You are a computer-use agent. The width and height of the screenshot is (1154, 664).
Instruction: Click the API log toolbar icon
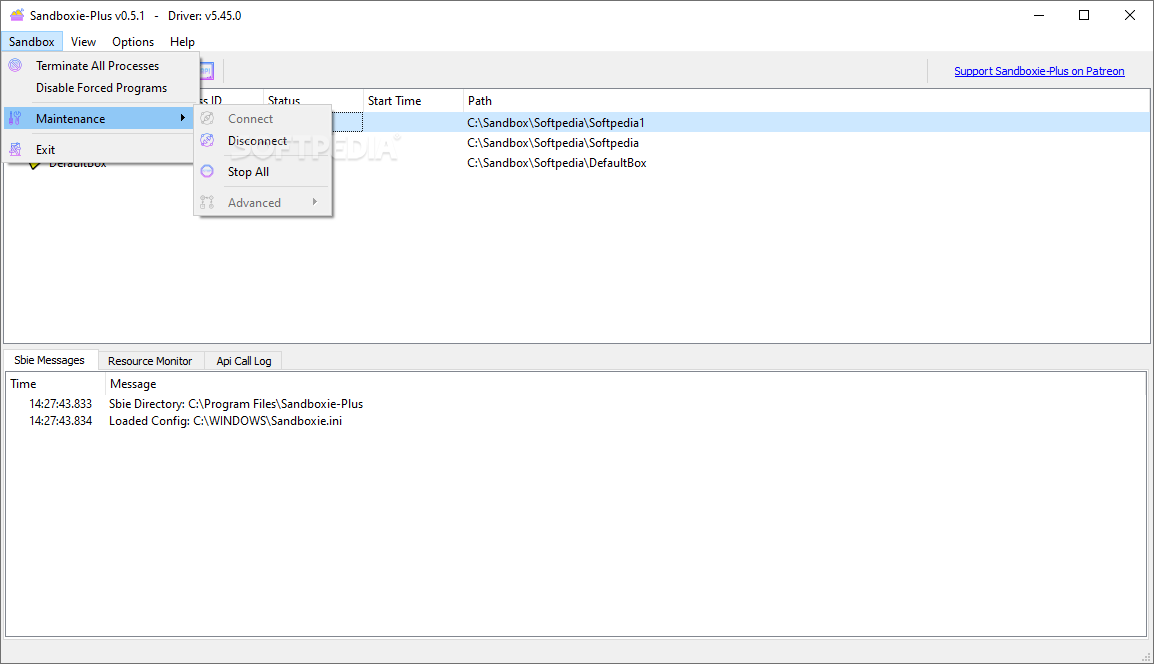point(207,71)
